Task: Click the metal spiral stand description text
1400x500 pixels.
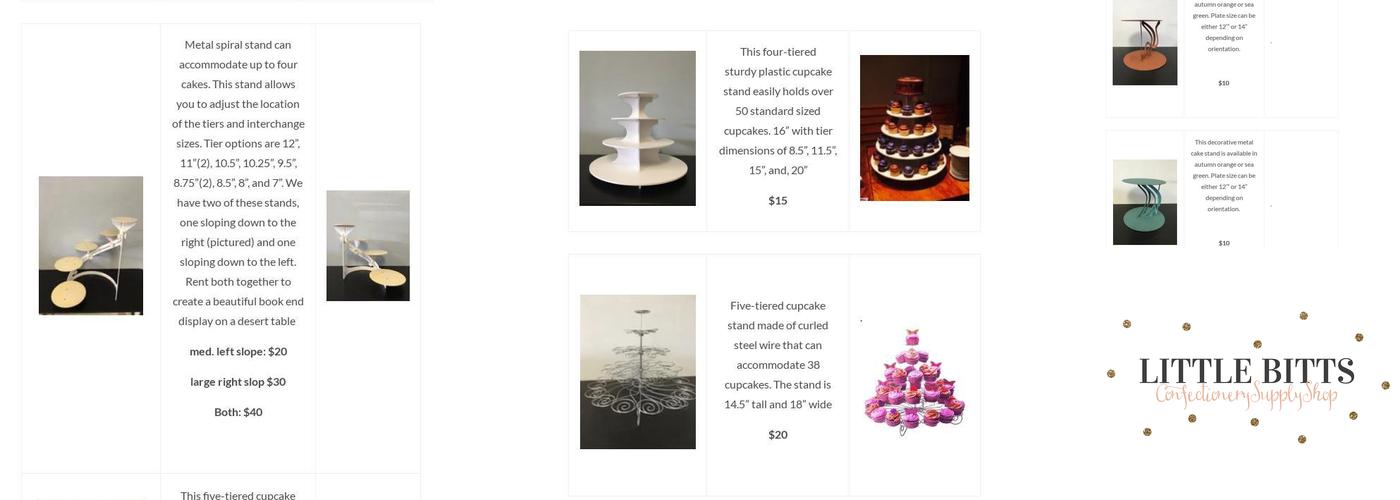Action: coord(238,183)
